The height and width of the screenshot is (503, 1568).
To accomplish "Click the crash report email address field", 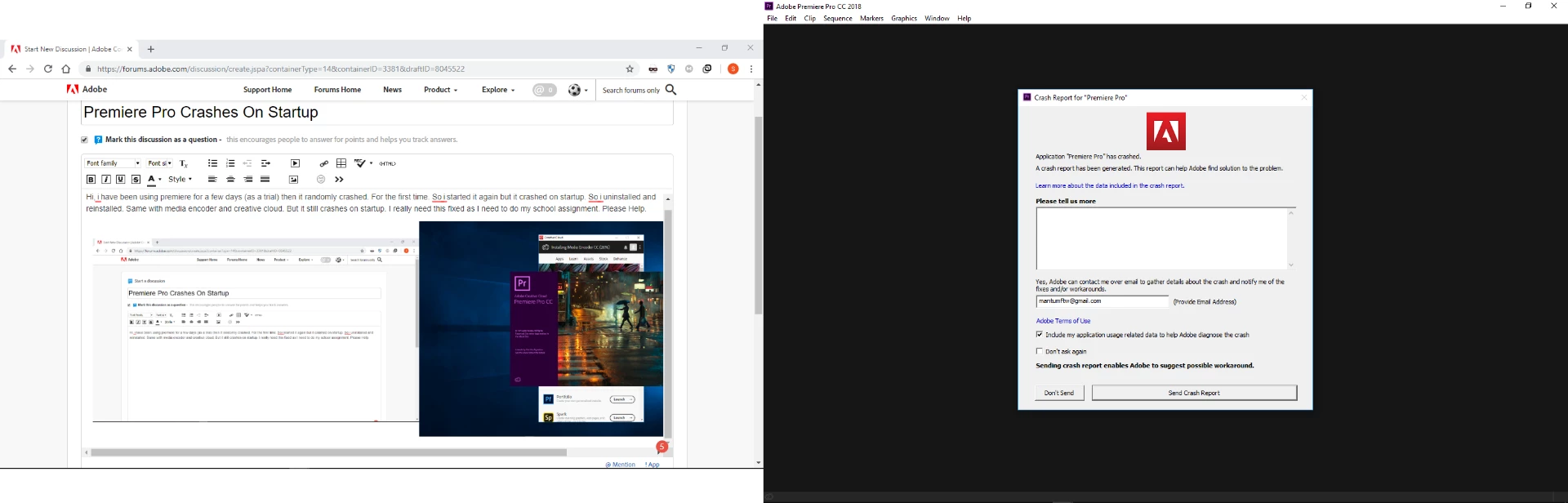I will (x=1102, y=301).
